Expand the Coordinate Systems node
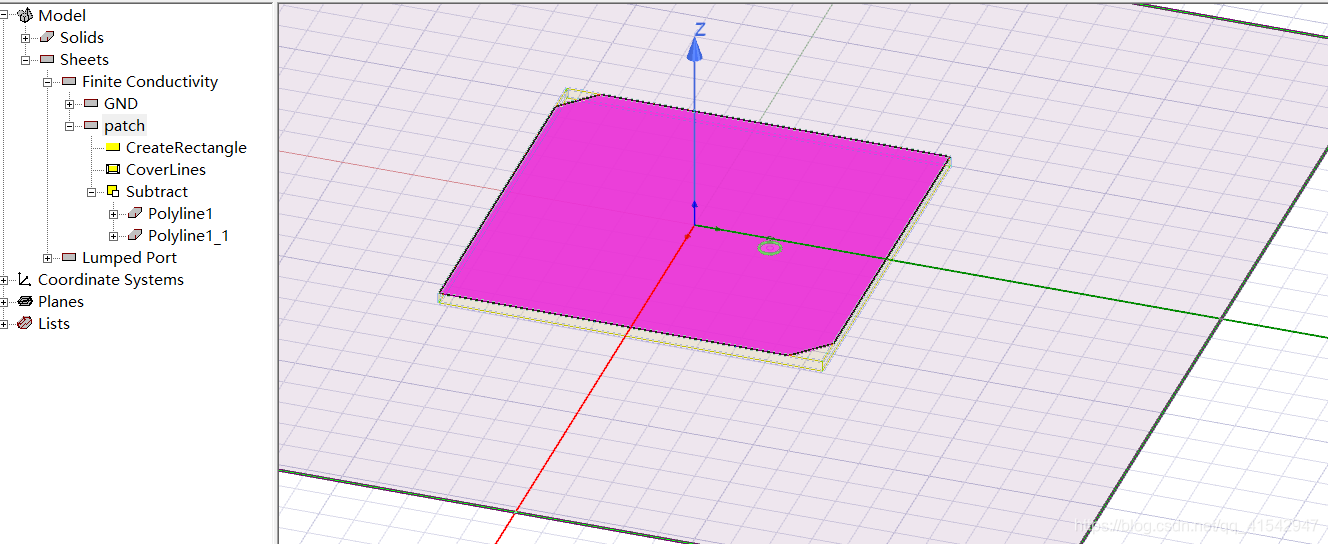This screenshot has width=1328, height=544. click(4, 279)
